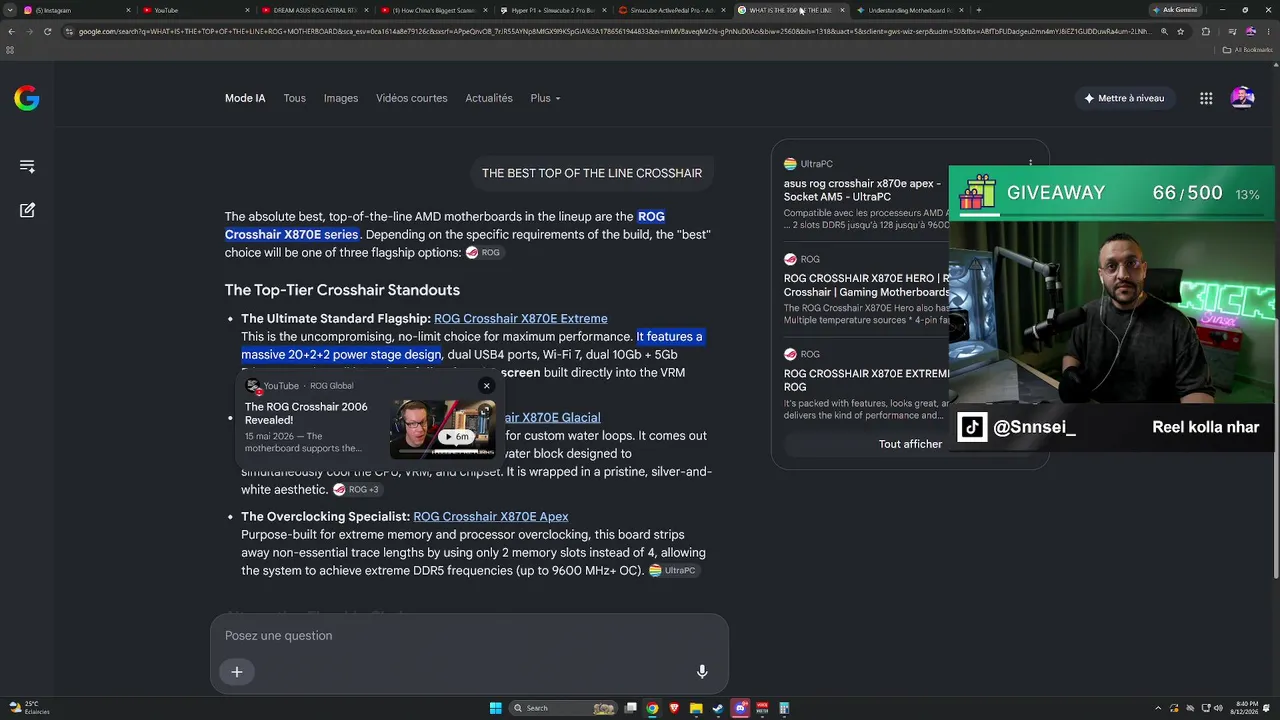Expand the Plus dropdown menu
1280x720 pixels.
pyautogui.click(x=545, y=98)
